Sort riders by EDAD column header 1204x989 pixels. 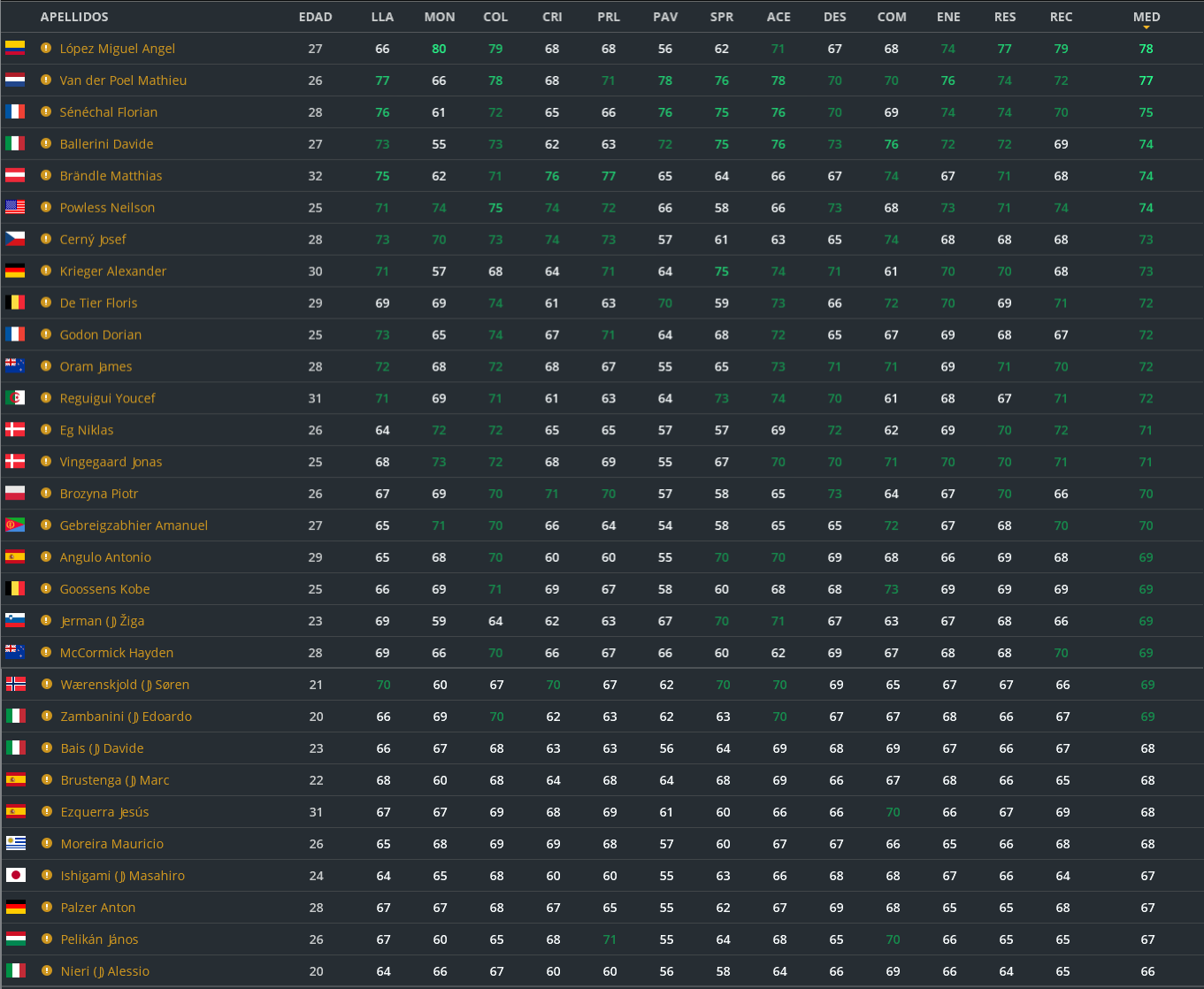pyautogui.click(x=316, y=17)
